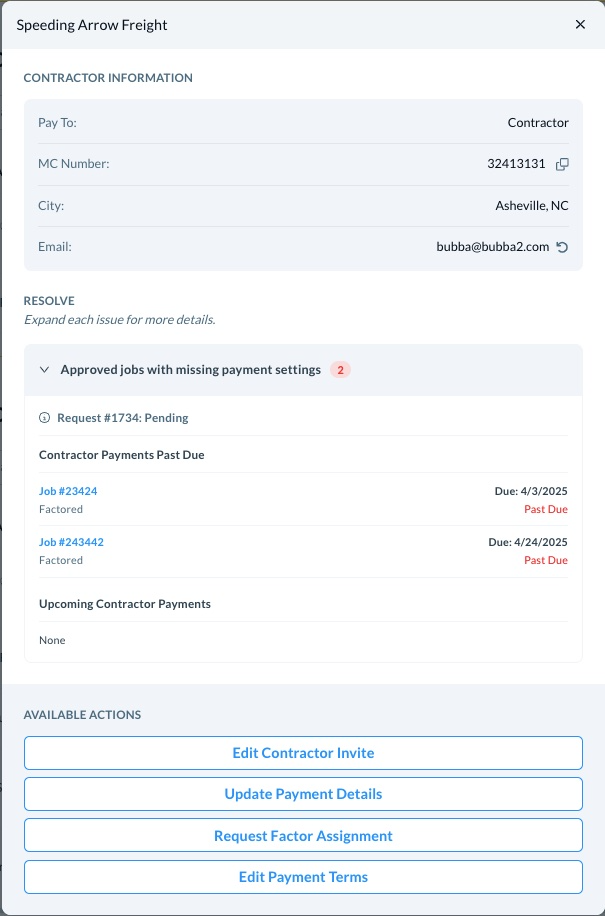The height and width of the screenshot is (916, 605).
Task: Close the Speeding Arrow Freight dialog
Action: tap(580, 25)
